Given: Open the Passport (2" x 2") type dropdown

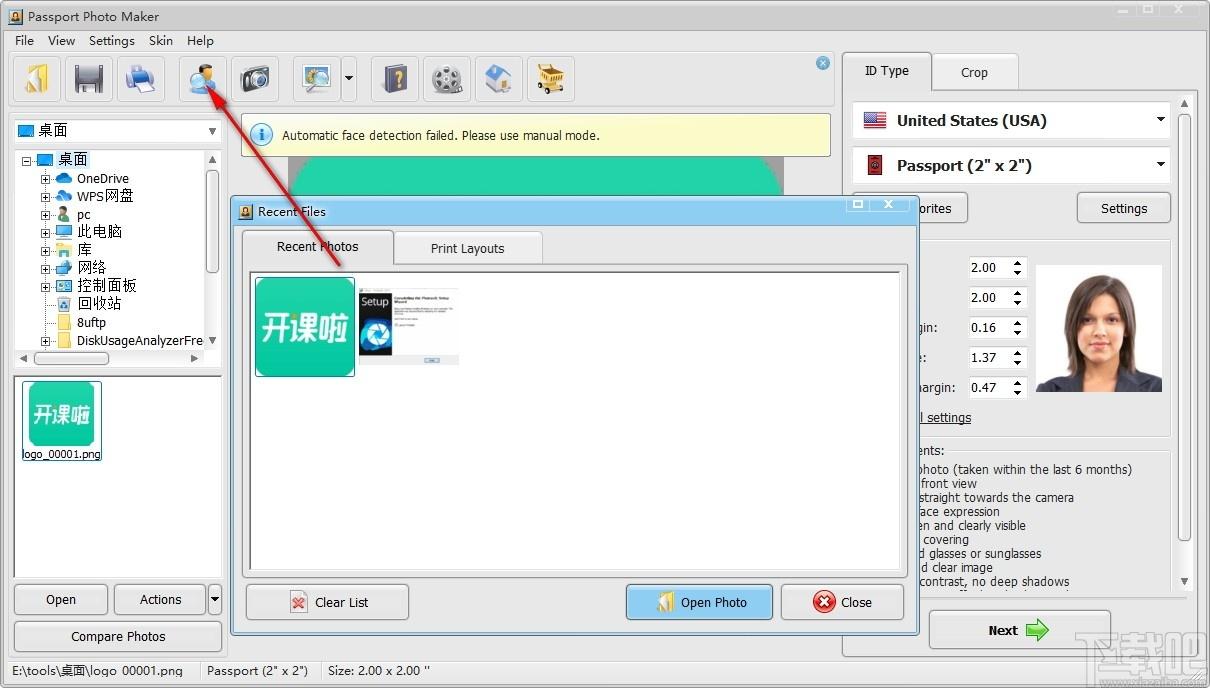Looking at the screenshot, I should (1012, 165).
